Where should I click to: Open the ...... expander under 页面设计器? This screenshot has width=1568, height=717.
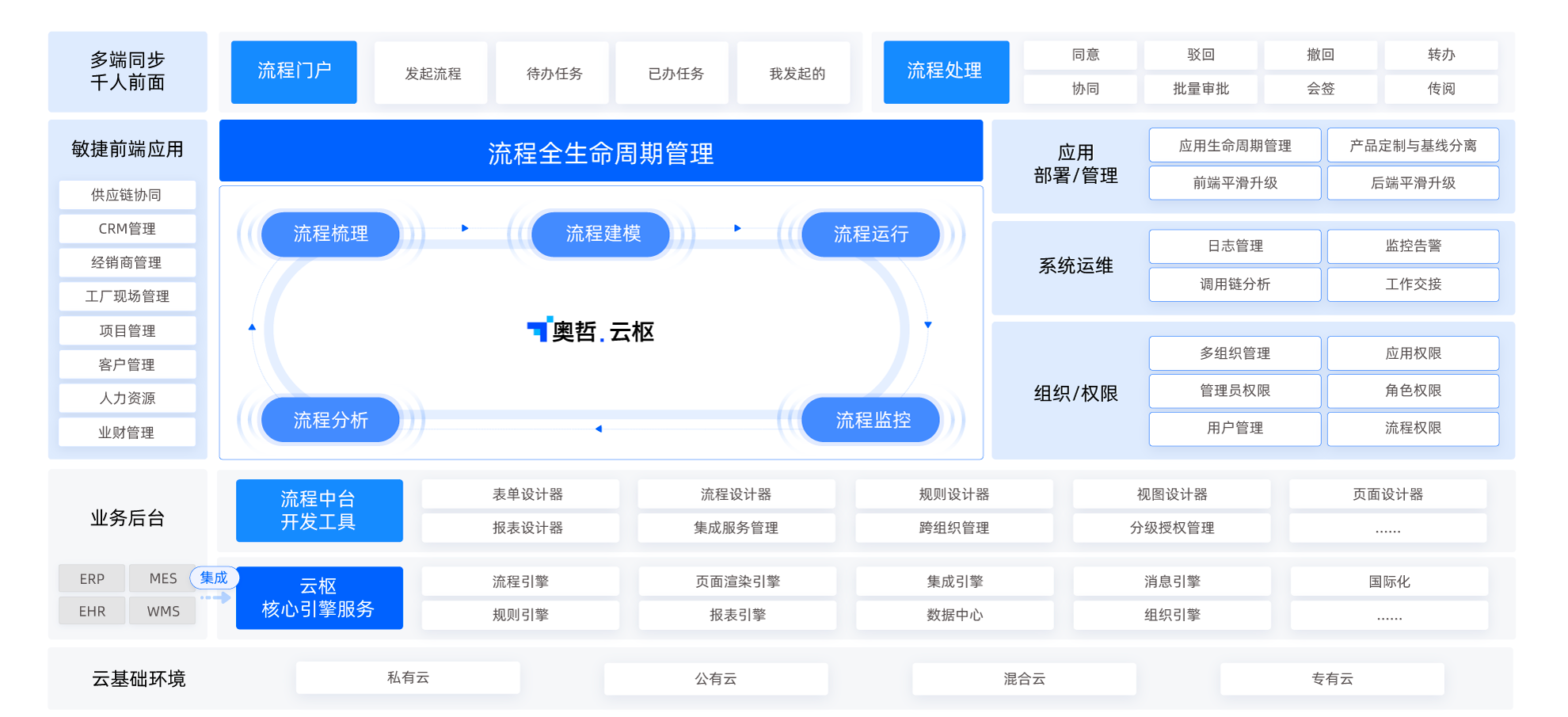(1387, 528)
